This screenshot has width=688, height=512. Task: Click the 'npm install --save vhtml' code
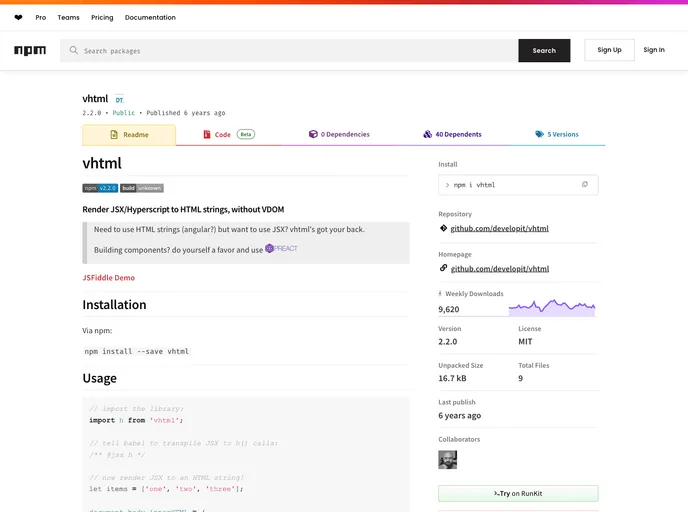pos(136,351)
